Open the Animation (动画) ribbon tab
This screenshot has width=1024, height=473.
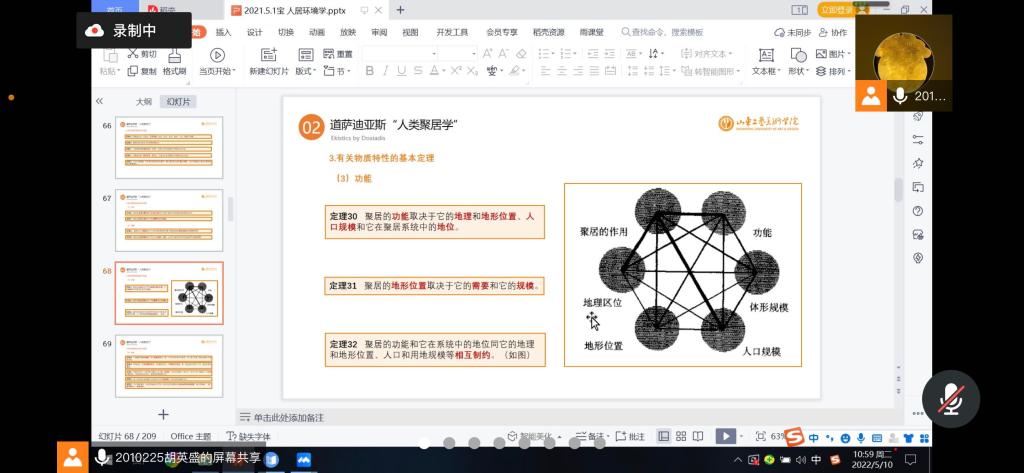317,32
